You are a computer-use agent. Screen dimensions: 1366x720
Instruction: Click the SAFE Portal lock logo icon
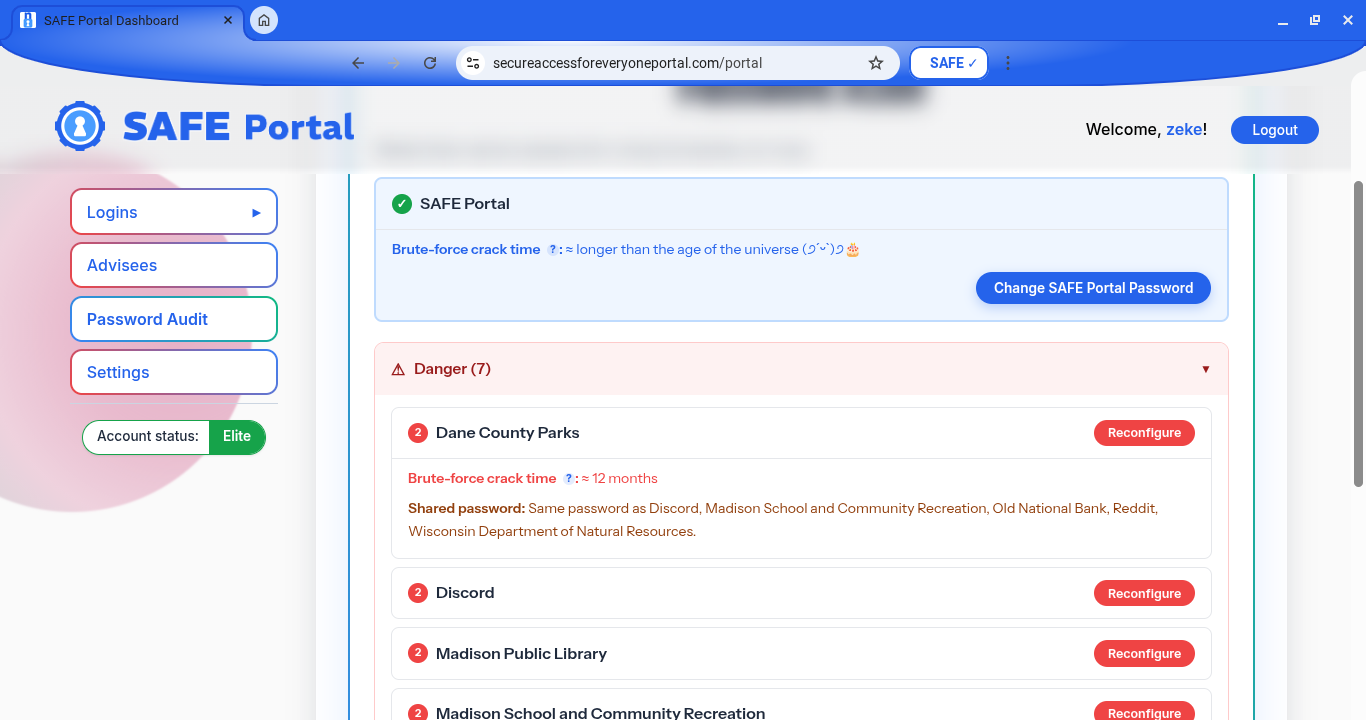[80, 126]
